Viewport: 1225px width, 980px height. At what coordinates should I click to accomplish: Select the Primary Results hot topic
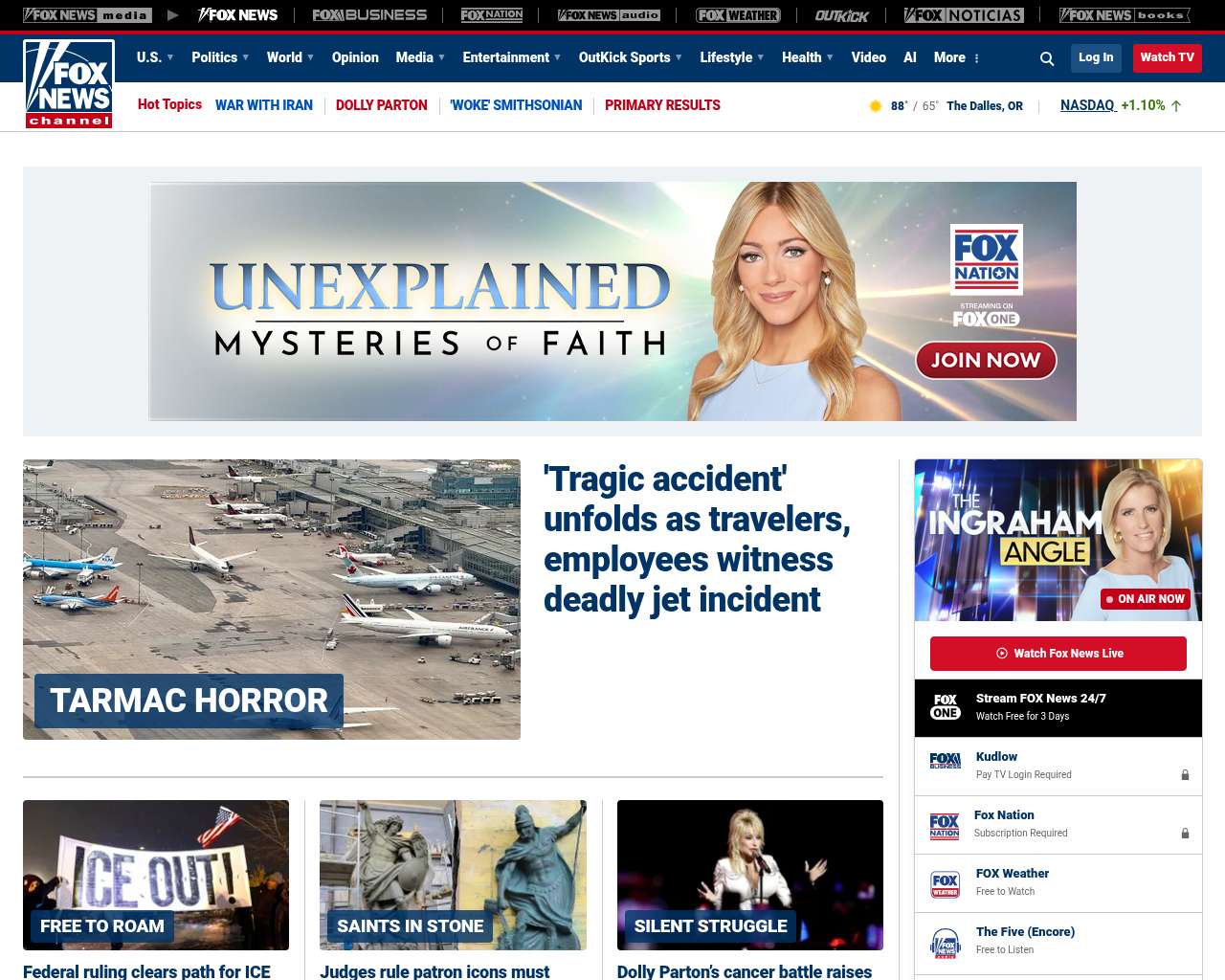(662, 105)
